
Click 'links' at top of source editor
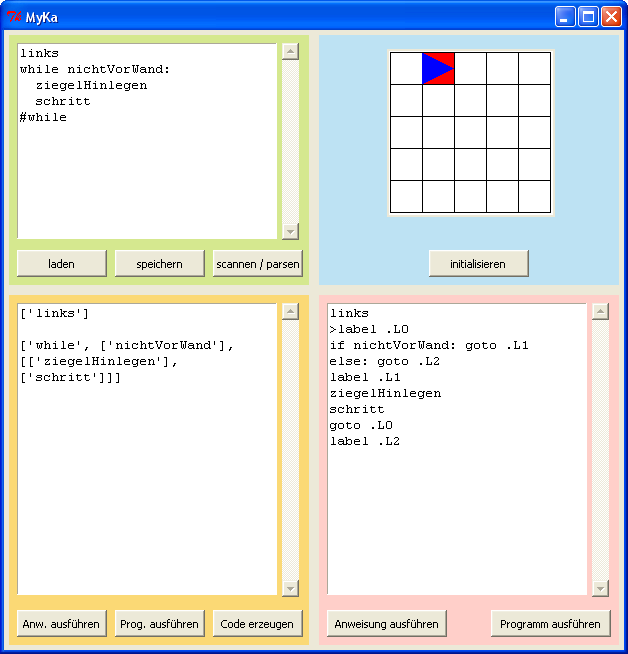pyautogui.click(x=39, y=53)
